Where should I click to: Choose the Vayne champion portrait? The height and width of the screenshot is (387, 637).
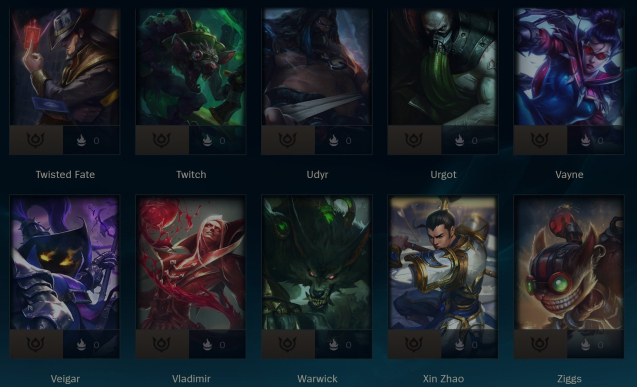[x=569, y=67]
